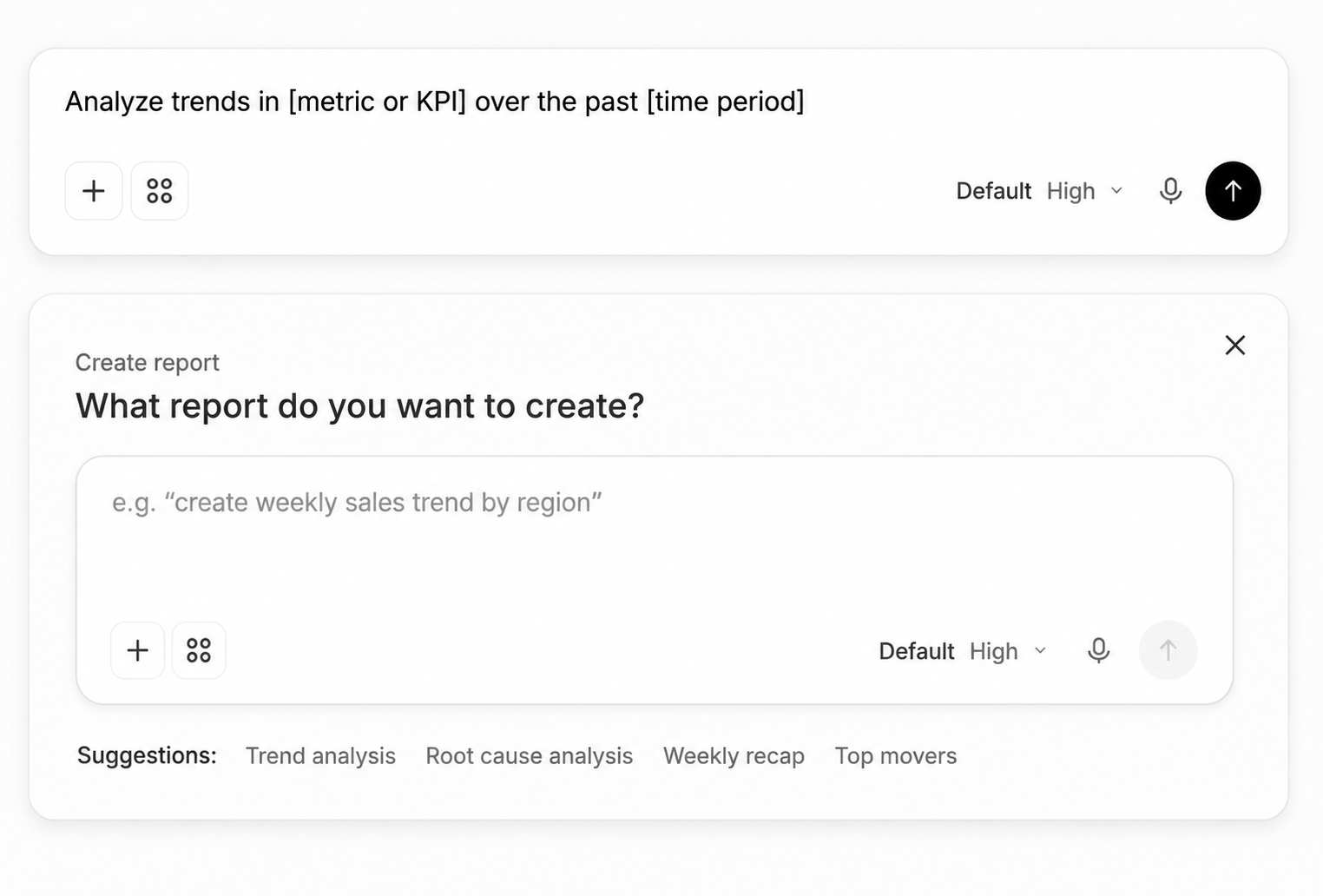Click the plus icon in Create report input
The height and width of the screenshot is (896, 1323).
[x=138, y=650]
